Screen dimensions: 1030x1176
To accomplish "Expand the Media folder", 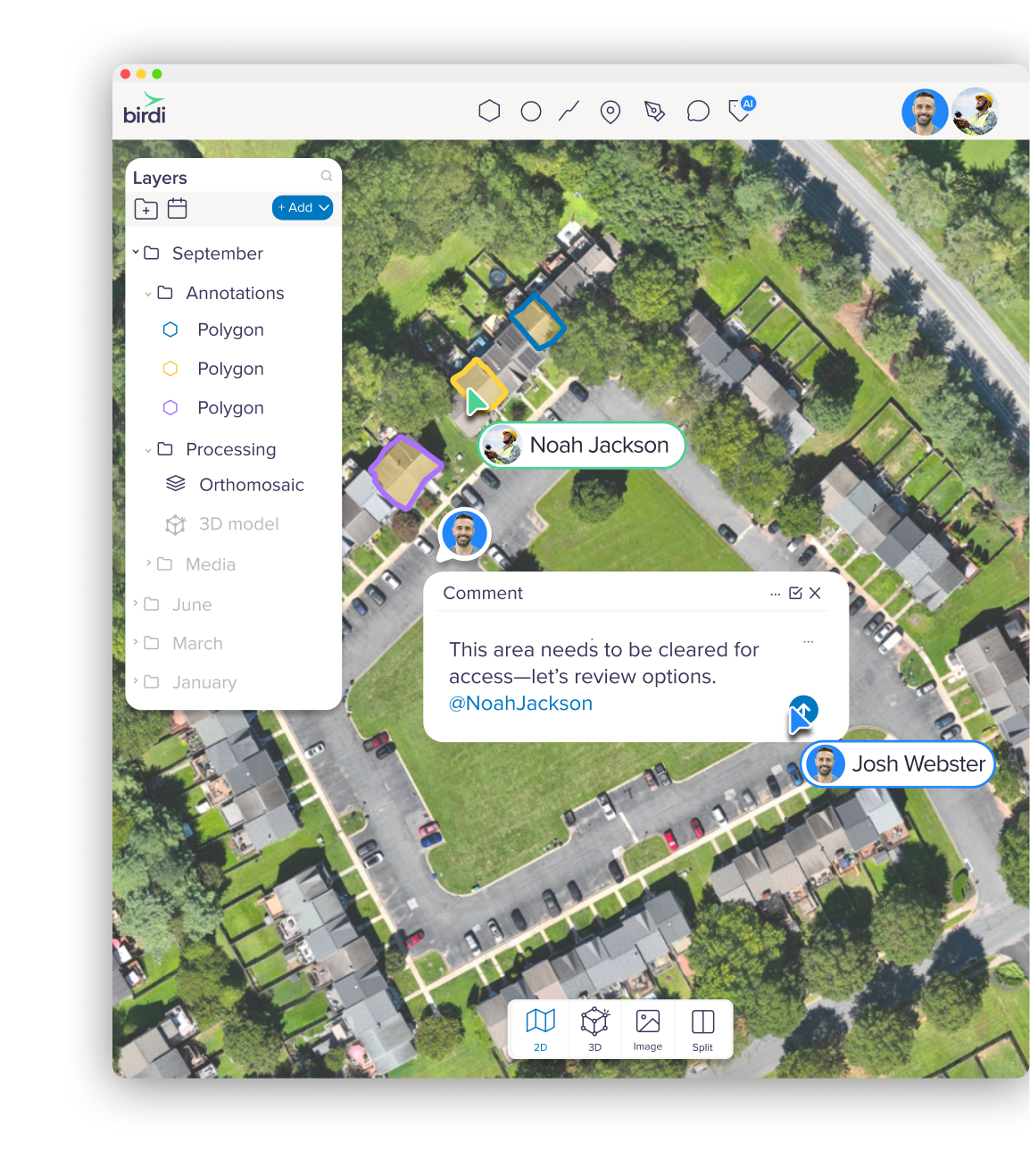I will click(x=148, y=564).
